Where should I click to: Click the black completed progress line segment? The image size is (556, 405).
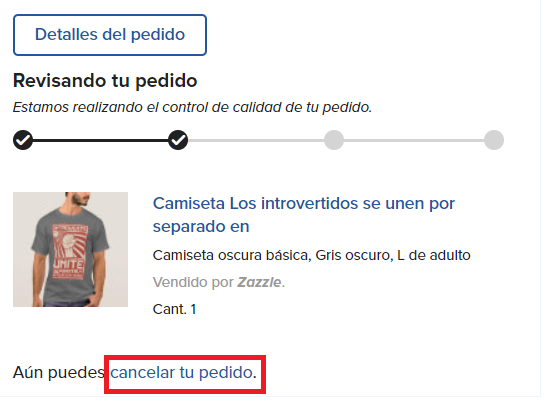click(x=100, y=140)
